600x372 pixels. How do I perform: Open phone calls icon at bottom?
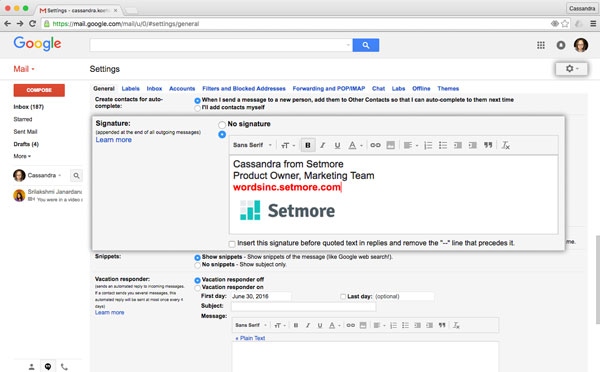coord(64,367)
